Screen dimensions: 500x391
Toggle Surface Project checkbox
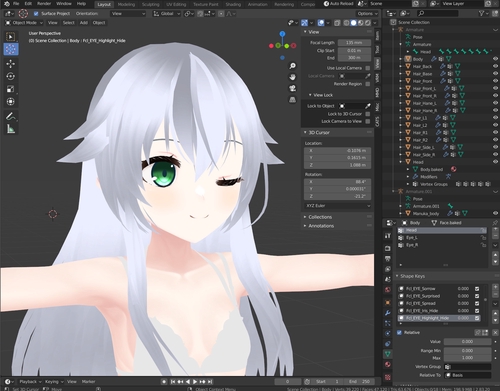36,14
